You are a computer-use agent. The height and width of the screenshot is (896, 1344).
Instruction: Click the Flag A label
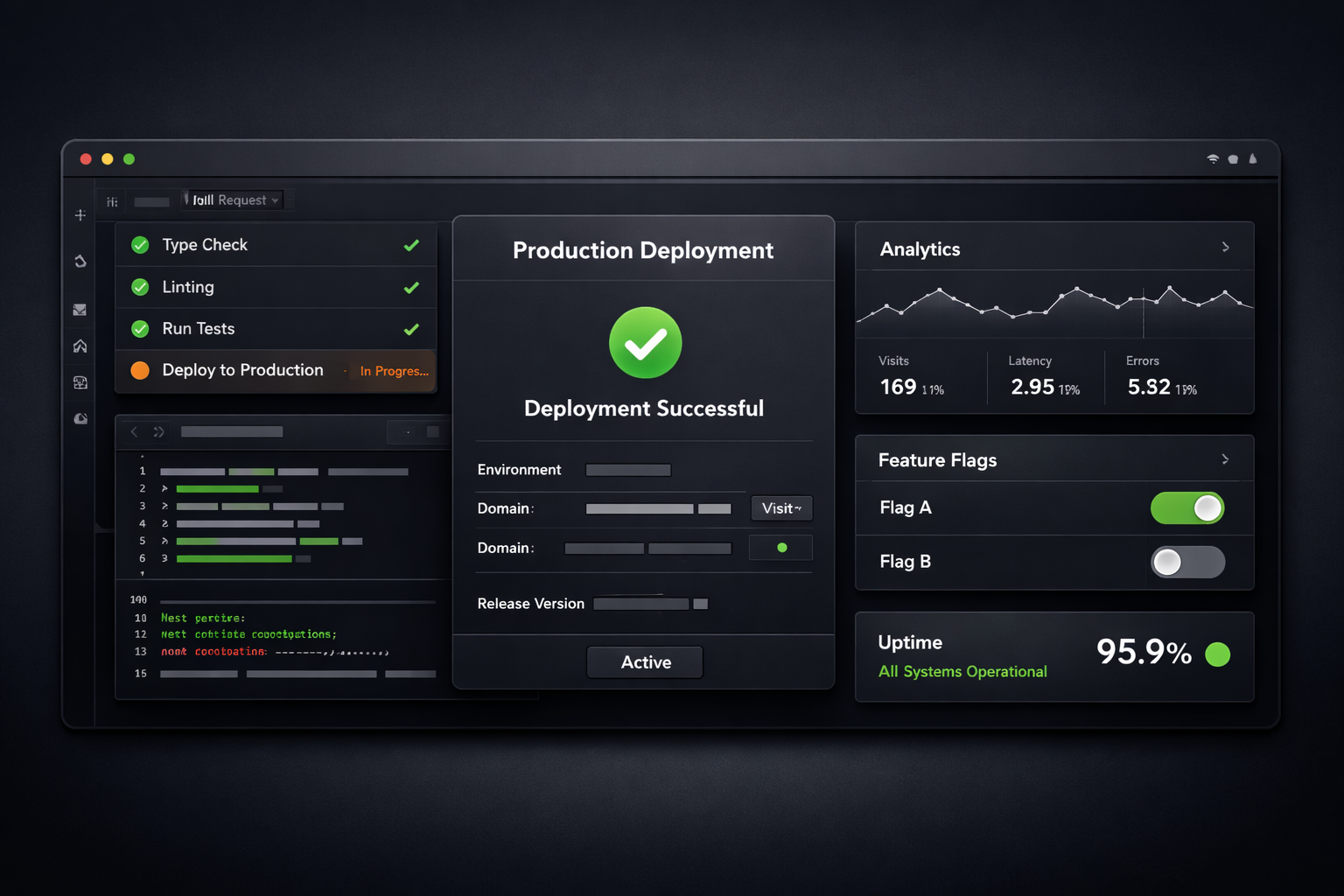(906, 507)
